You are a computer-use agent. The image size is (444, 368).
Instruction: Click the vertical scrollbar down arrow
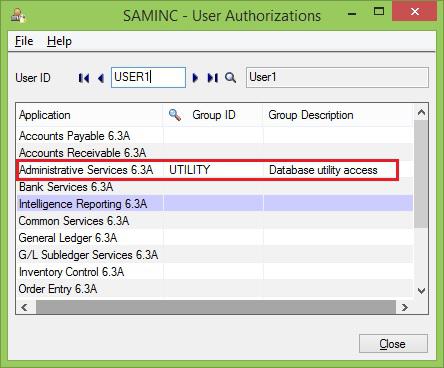(x=421, y=291)
